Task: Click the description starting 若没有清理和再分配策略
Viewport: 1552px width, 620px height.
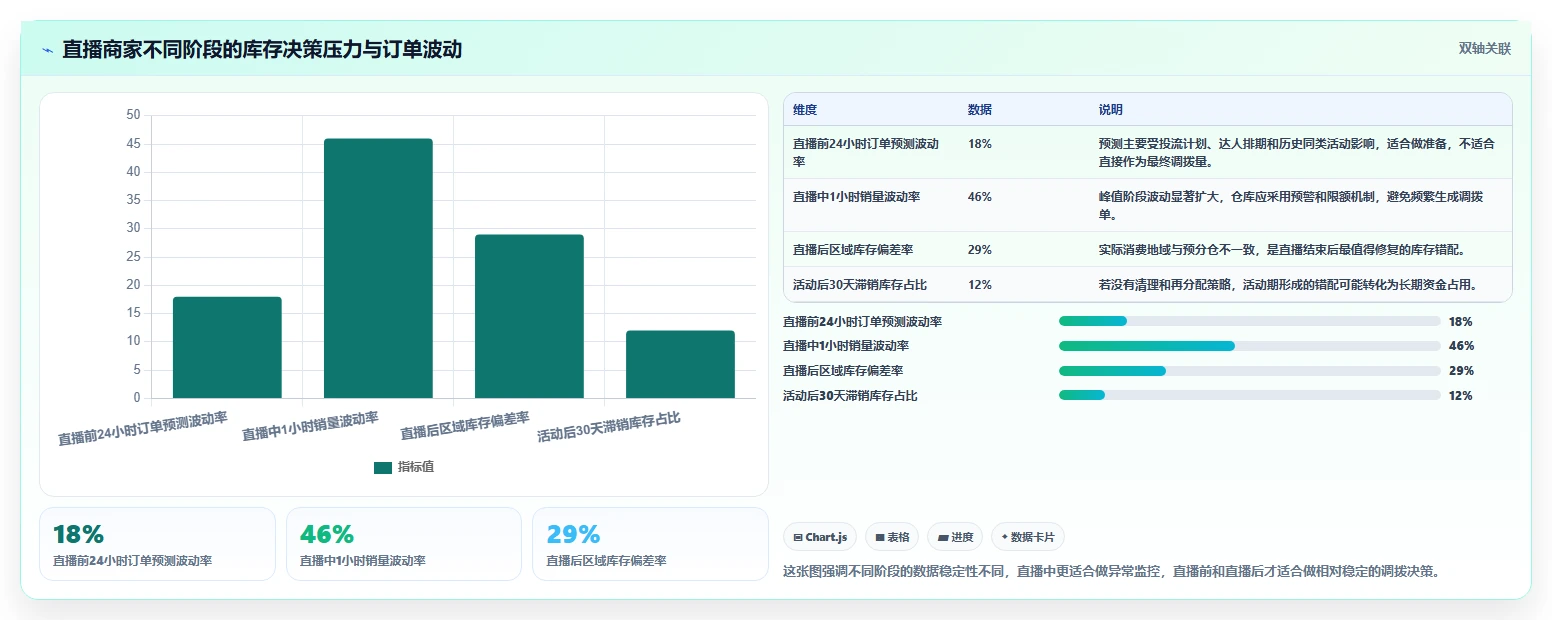Action: coord(1288,285)
